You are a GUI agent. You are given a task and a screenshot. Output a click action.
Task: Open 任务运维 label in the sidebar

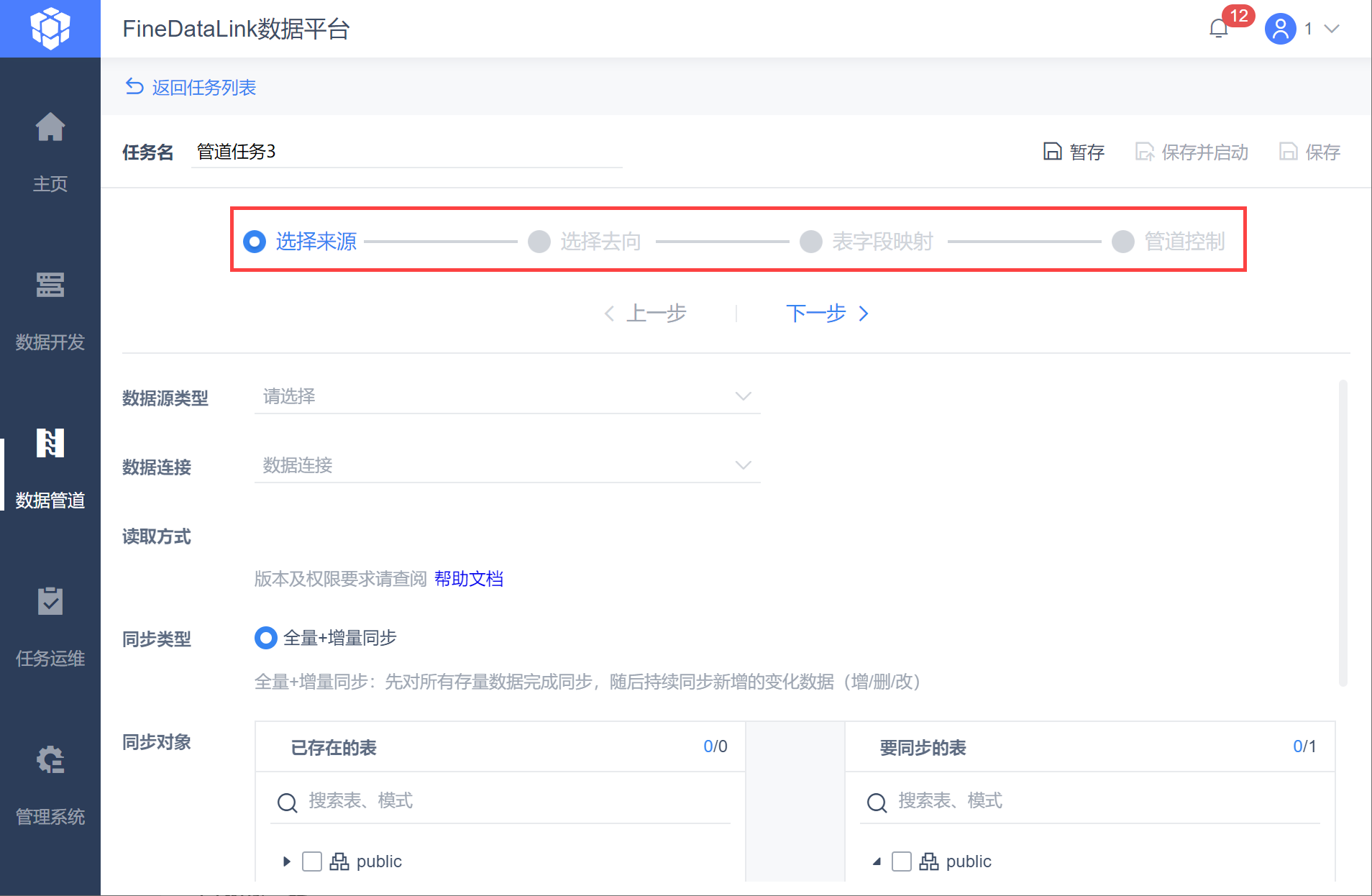[50, 659]
